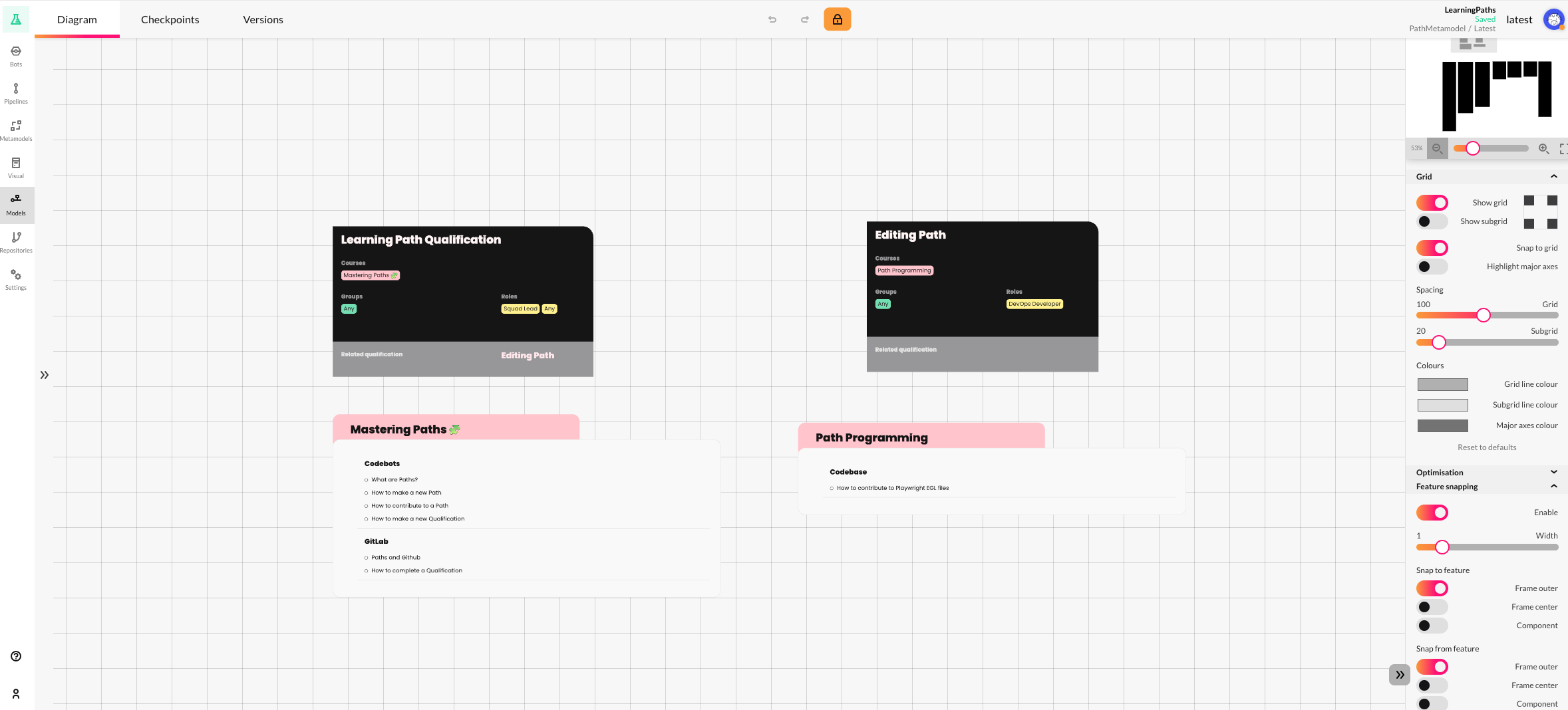Open the user avatar menu
The image size is (1568, 710).
(1553, 19)
